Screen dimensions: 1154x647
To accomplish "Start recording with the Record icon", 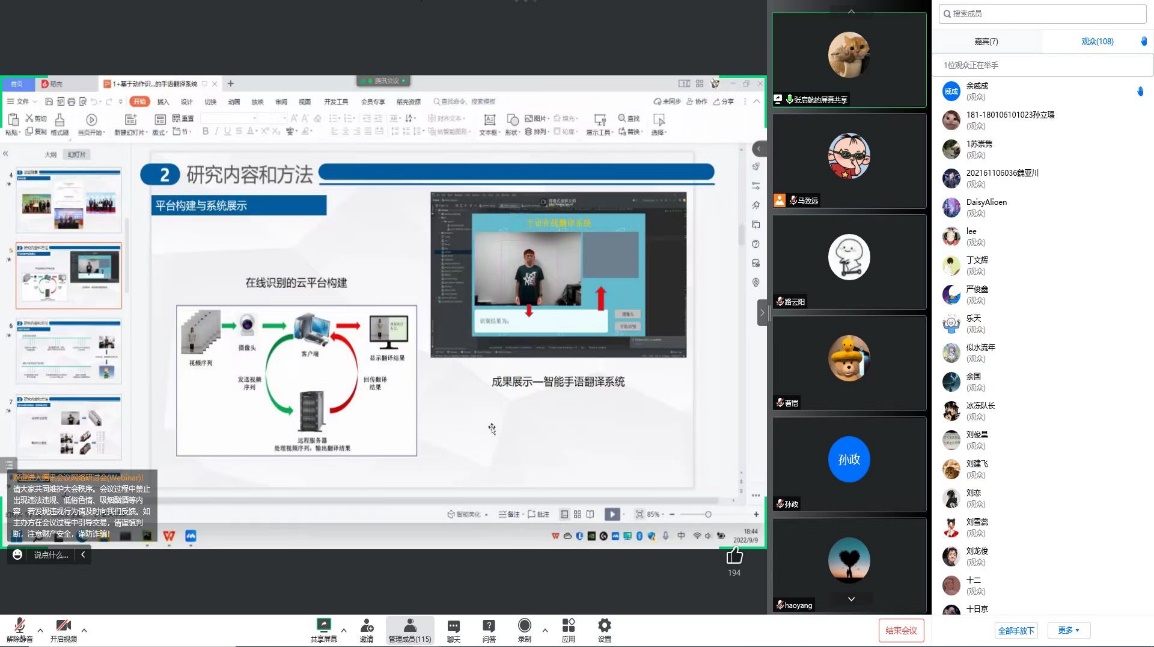I will pos(524,629).
